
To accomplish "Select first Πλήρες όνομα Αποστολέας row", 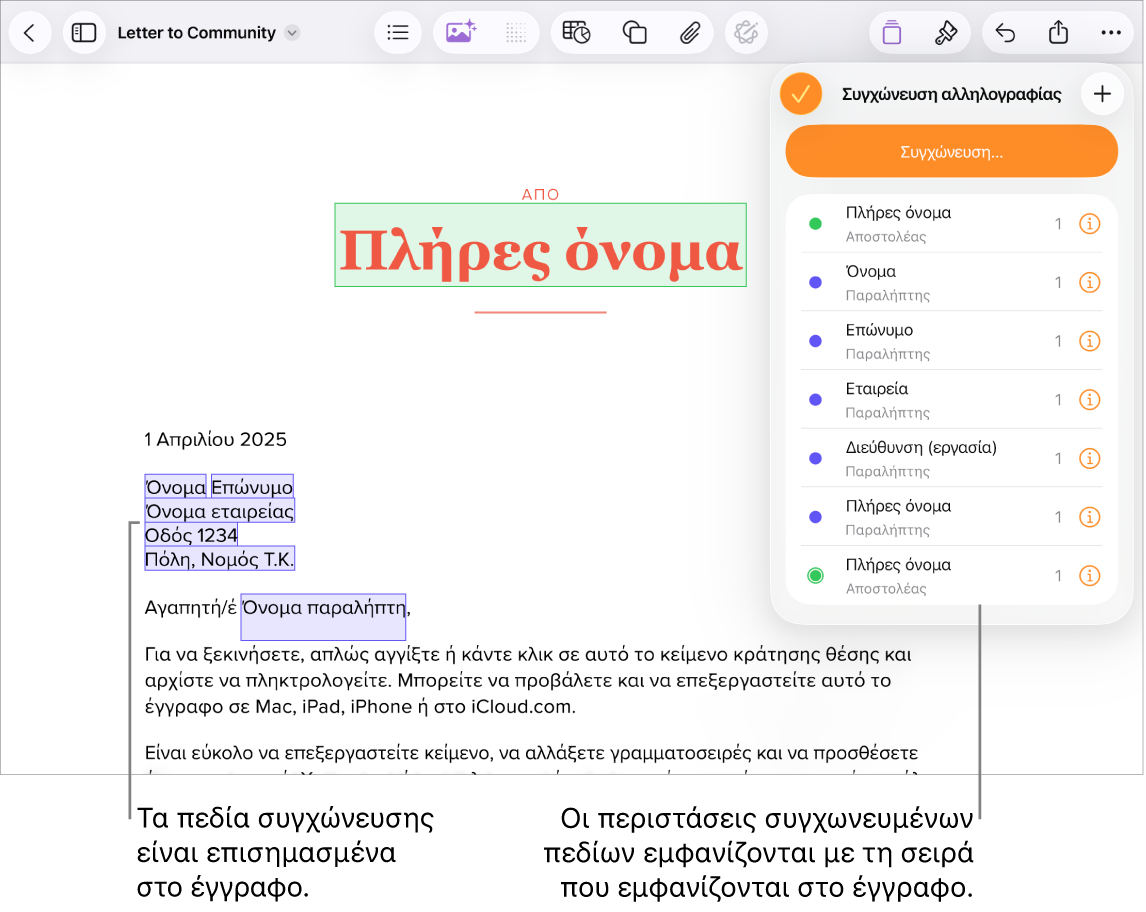I will click(952, 224).
